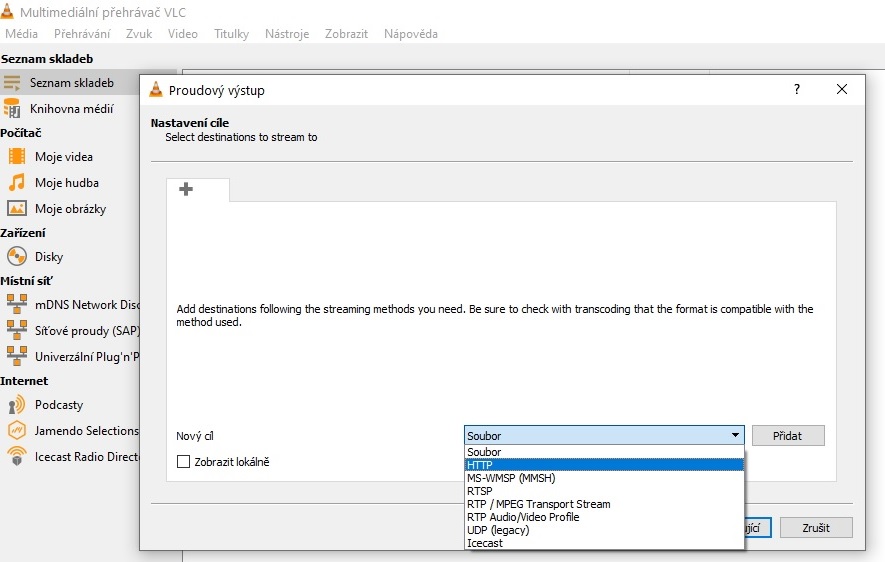Open the Nápověda menu
Image resolution: width=885 pixels, height=562 pixels.
410,34
